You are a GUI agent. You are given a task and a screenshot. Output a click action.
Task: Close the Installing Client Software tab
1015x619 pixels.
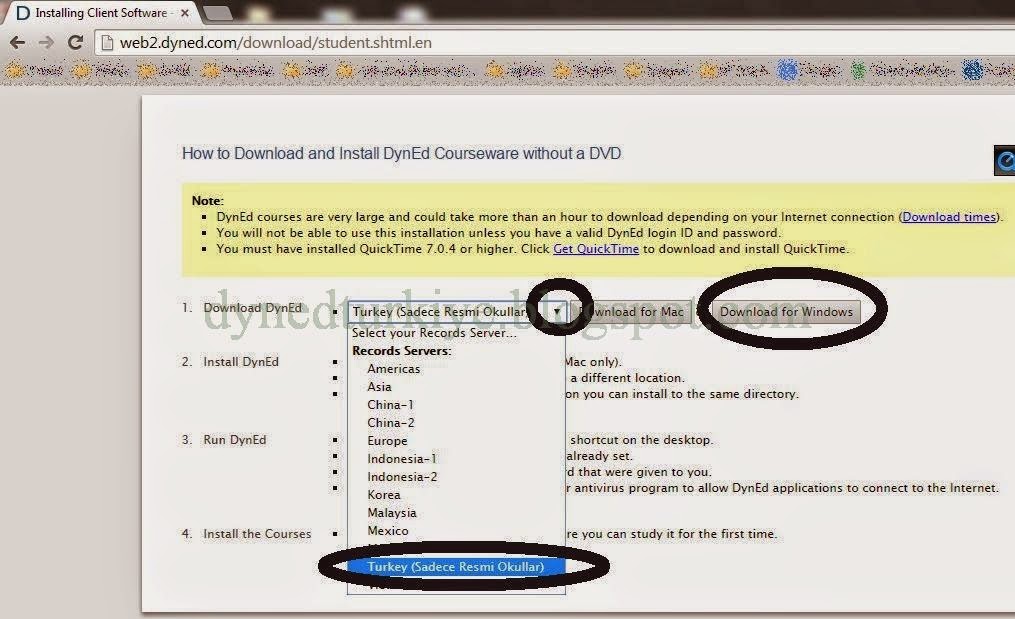pos(184,13)
